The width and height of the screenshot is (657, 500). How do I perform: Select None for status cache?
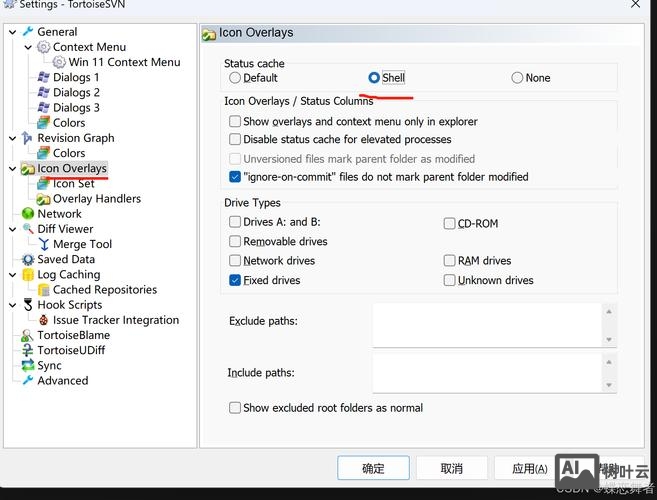coord(517,78)
